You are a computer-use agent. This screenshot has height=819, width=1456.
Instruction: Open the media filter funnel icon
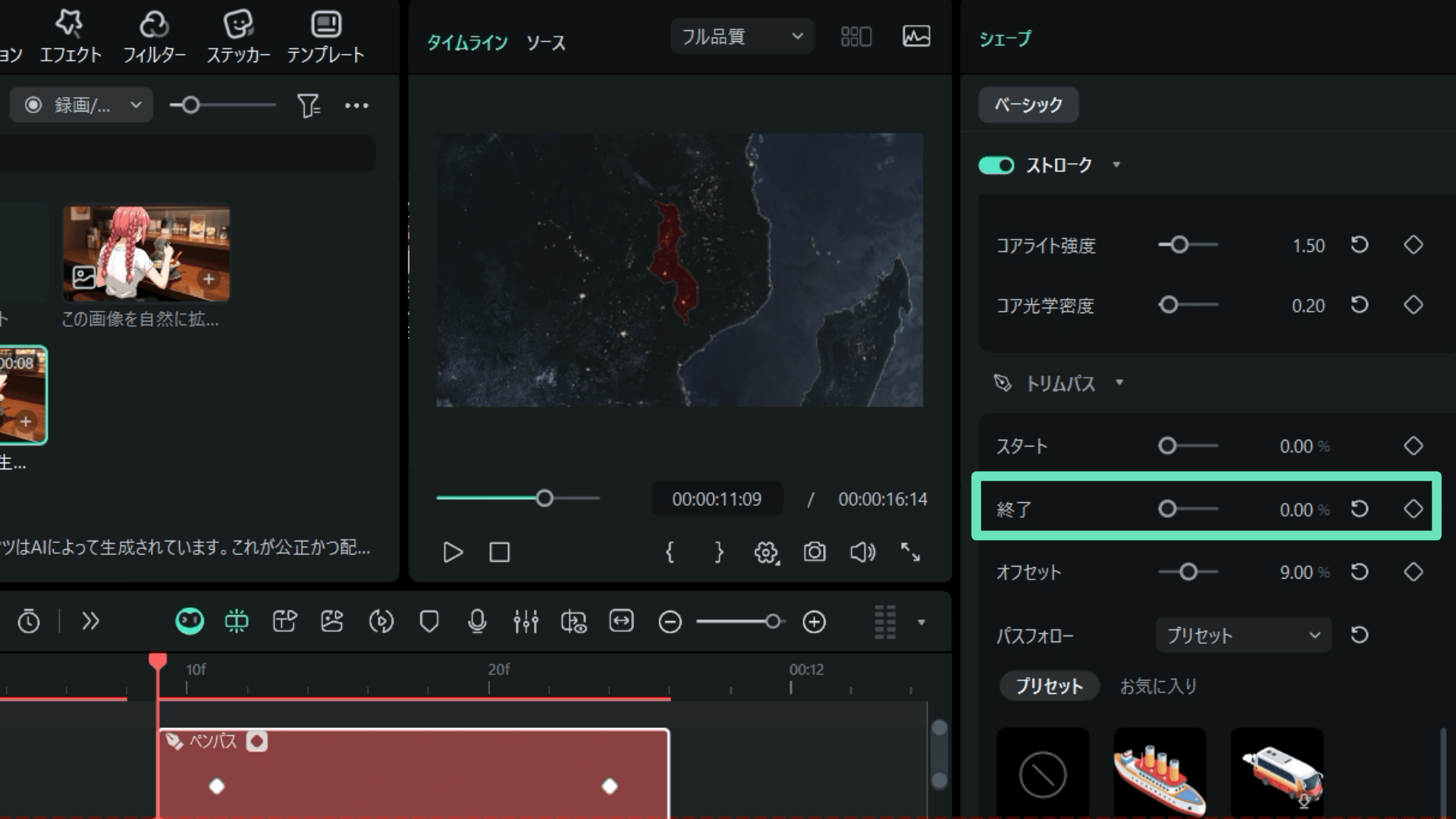coord(308,105)
